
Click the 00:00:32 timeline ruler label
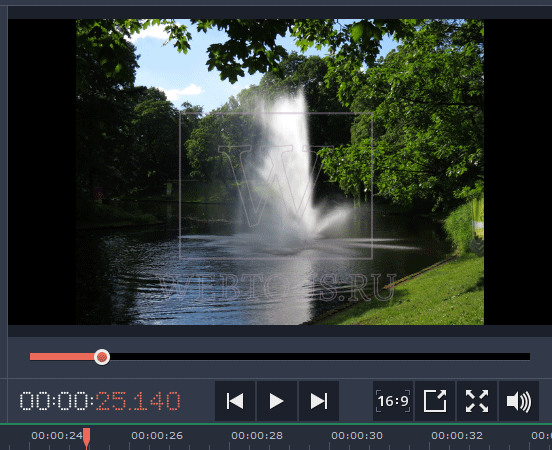point(457,436)
